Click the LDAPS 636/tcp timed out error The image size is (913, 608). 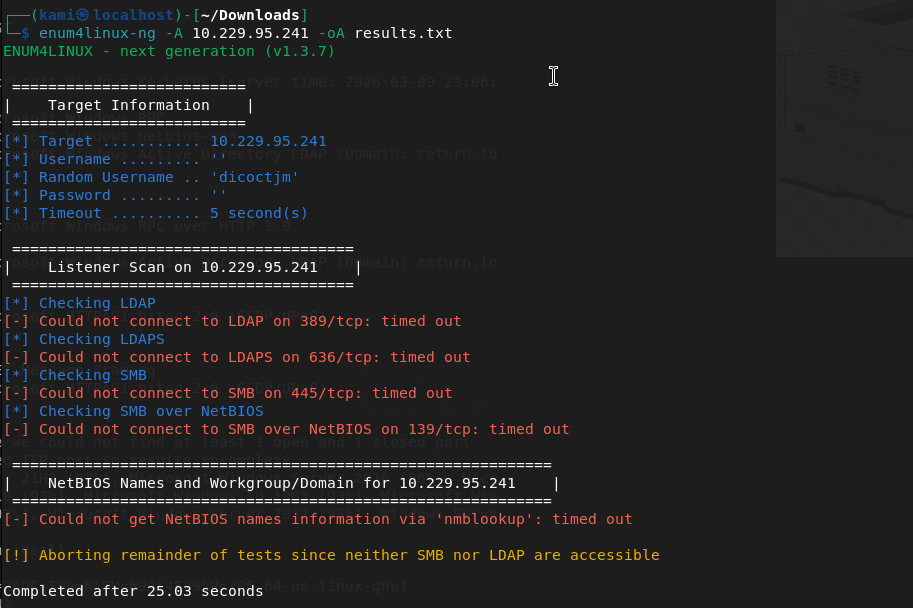pyautogui.click(x=254, y=357)
